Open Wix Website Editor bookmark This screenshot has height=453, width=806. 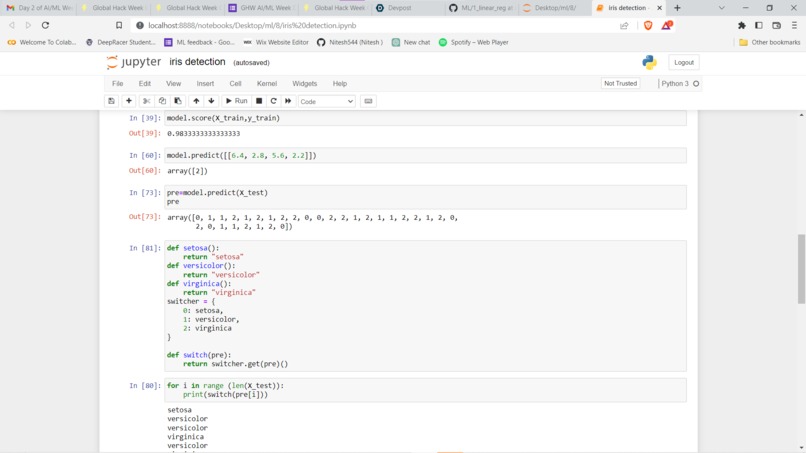click(276, 42)
